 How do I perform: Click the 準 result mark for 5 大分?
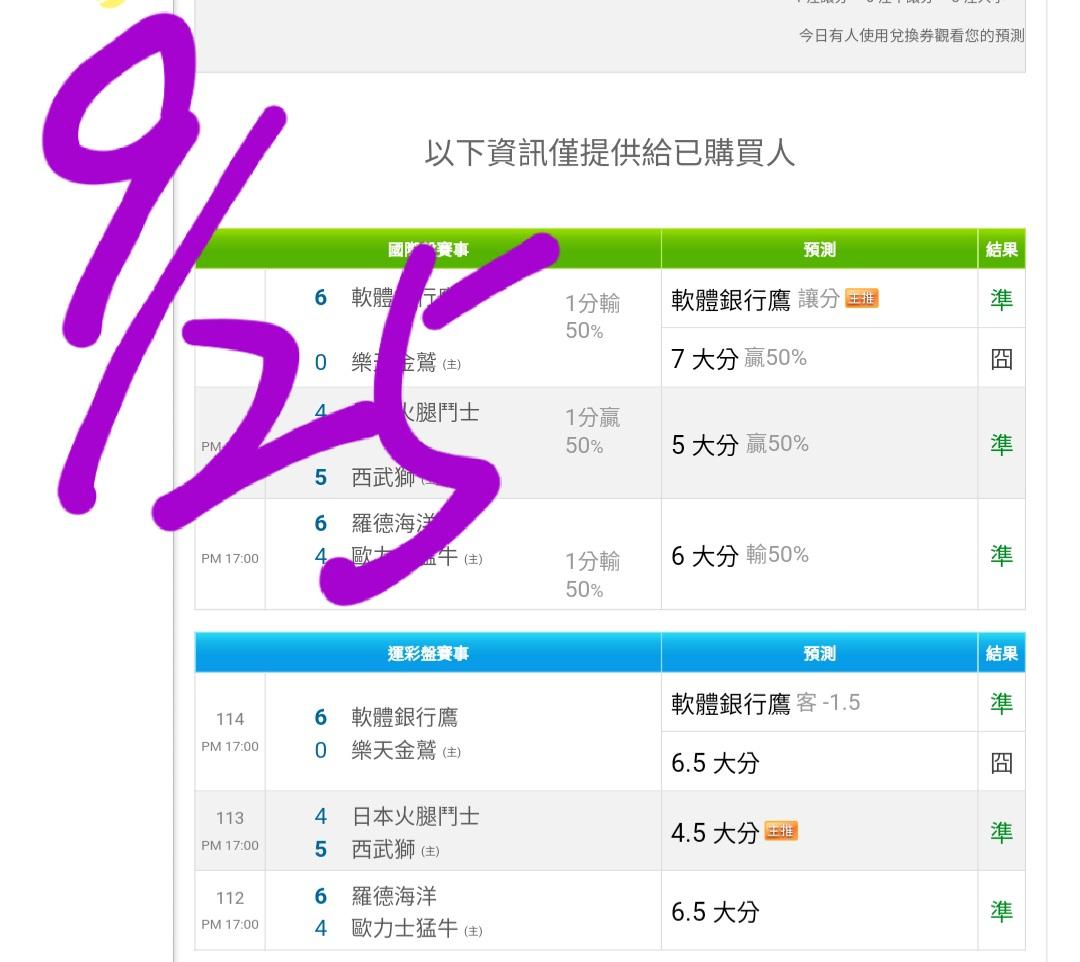pyautogui.click(x=1001, y=444)
